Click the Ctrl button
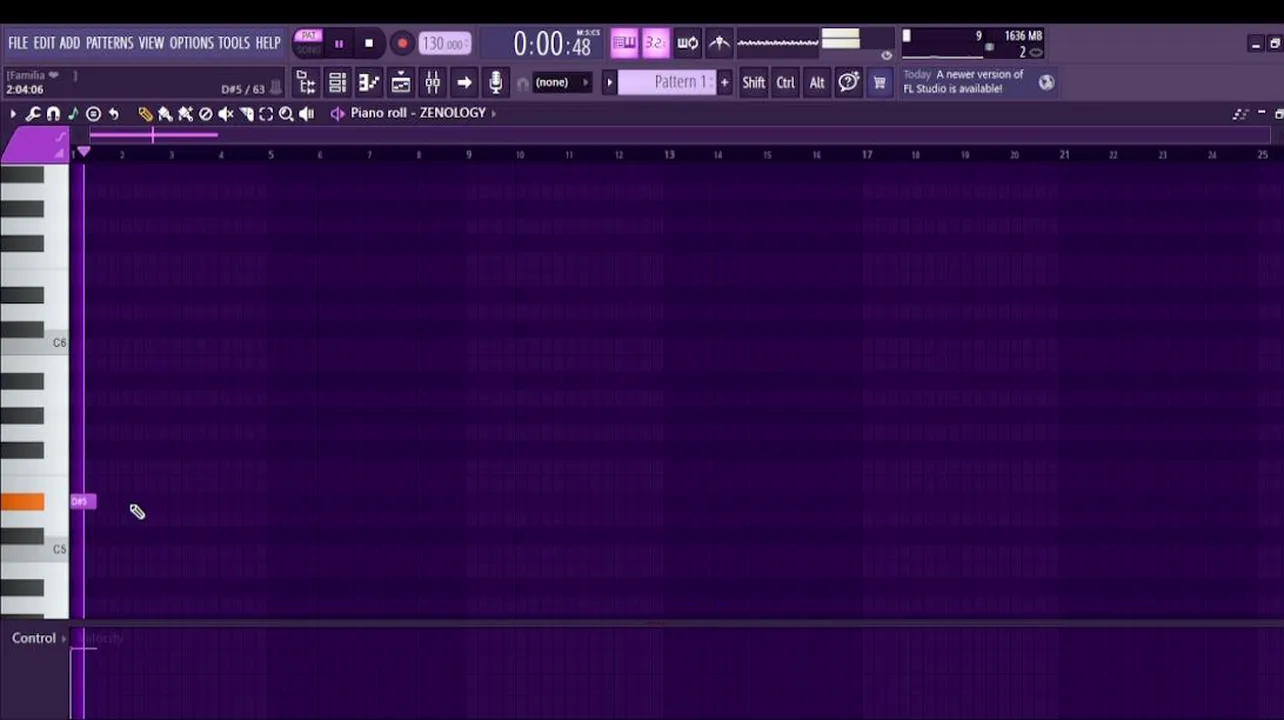The width and height of the screenshot is (1284, 720). pos(786,83)
